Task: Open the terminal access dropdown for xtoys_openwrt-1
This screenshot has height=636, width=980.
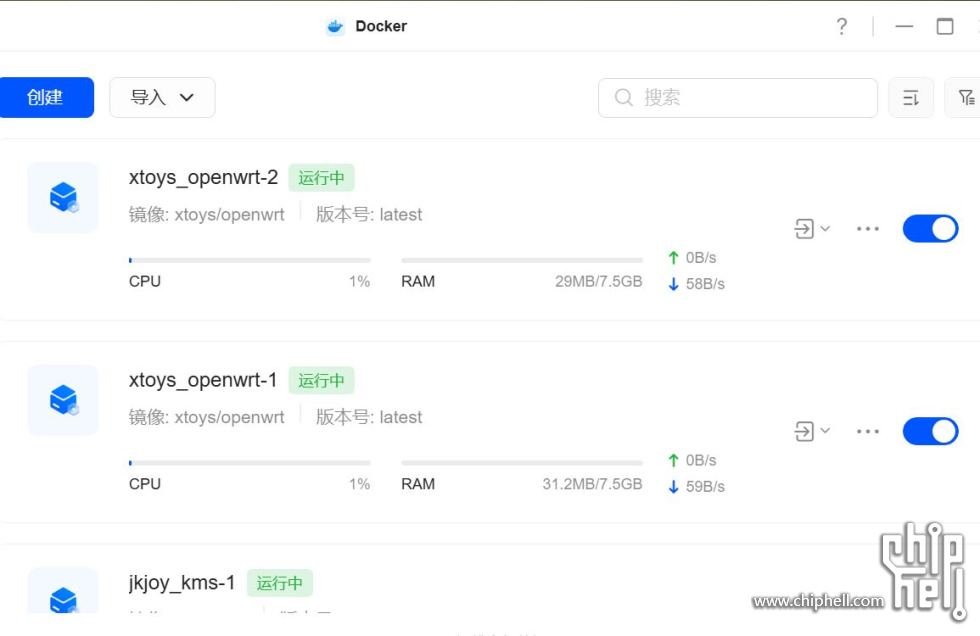Action: pyautogui.click(x=812, y=431)
